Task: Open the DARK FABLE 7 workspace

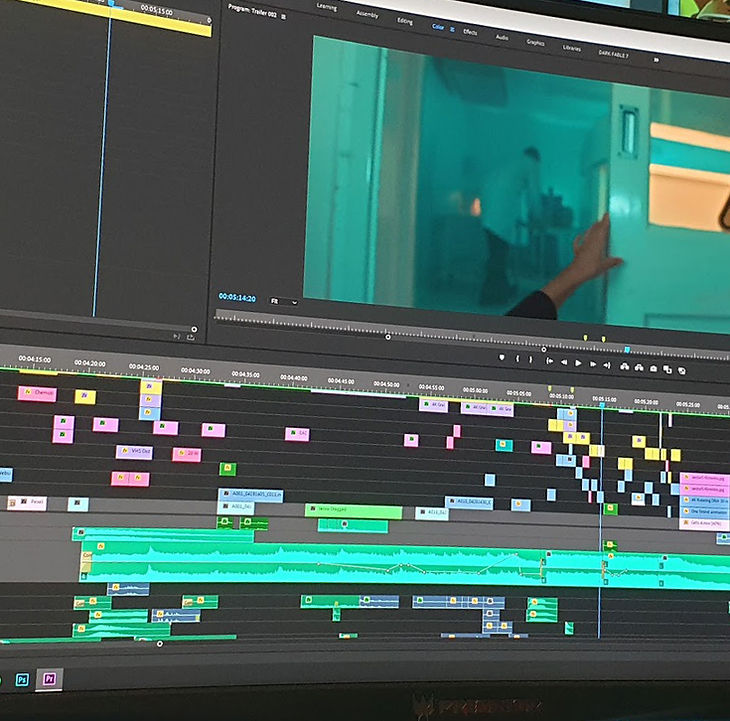Action: pyautogui.click(x=614, y=54)
